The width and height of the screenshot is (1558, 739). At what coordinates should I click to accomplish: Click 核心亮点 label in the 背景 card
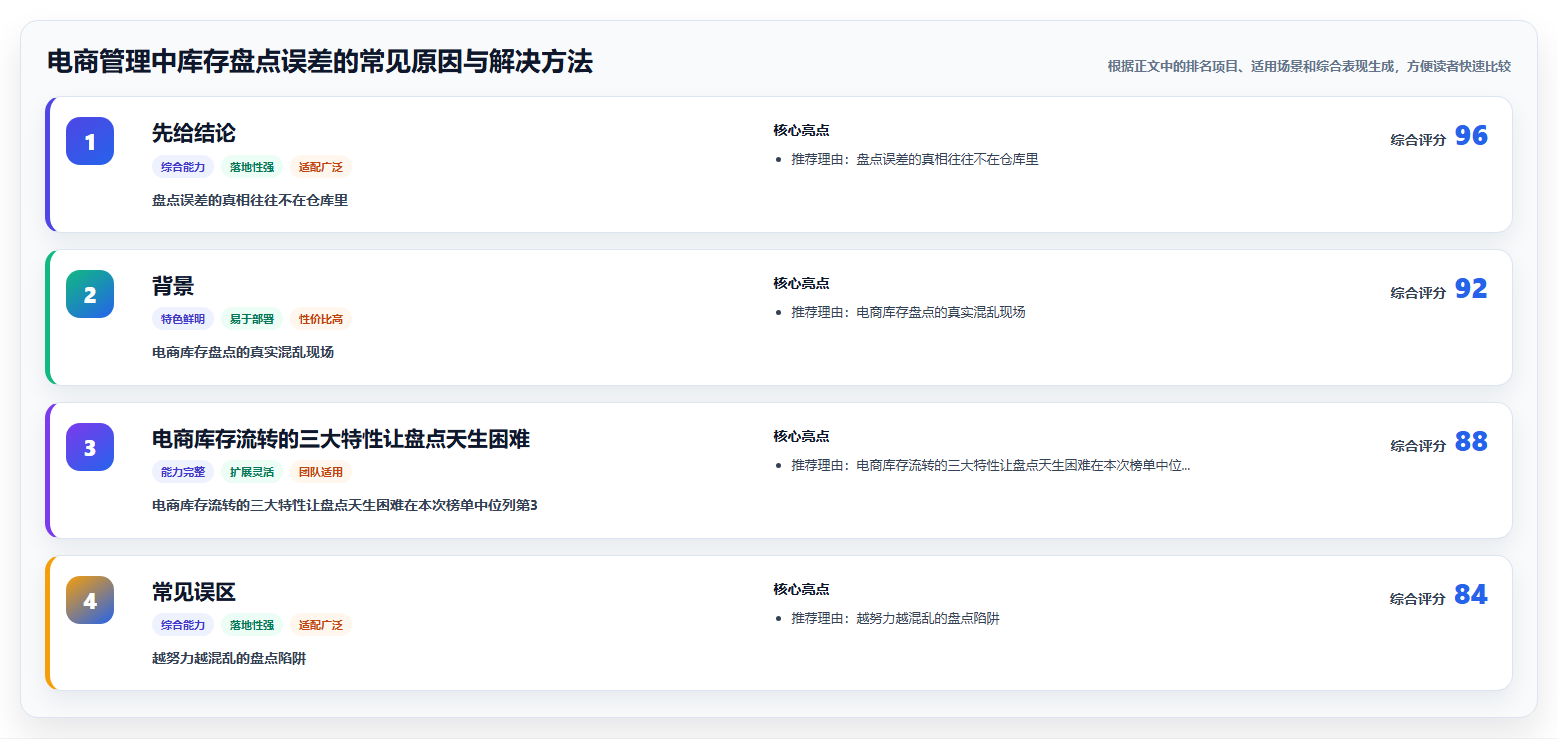[x=801, y=283]
